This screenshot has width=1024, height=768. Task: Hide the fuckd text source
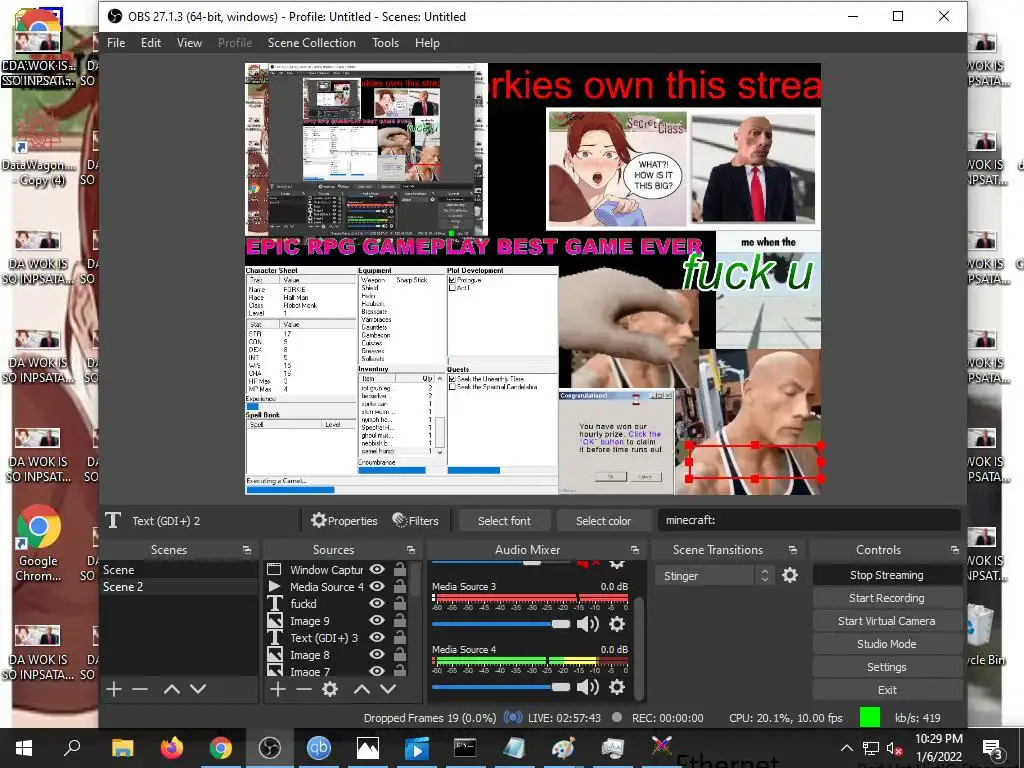[377, 603]
